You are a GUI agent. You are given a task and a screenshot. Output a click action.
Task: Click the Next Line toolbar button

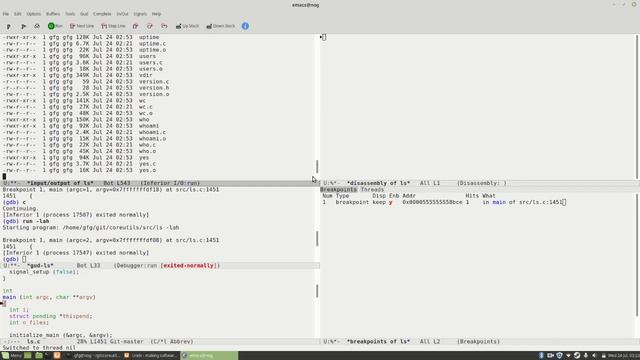pyautogui.click(x=82, y=26)
